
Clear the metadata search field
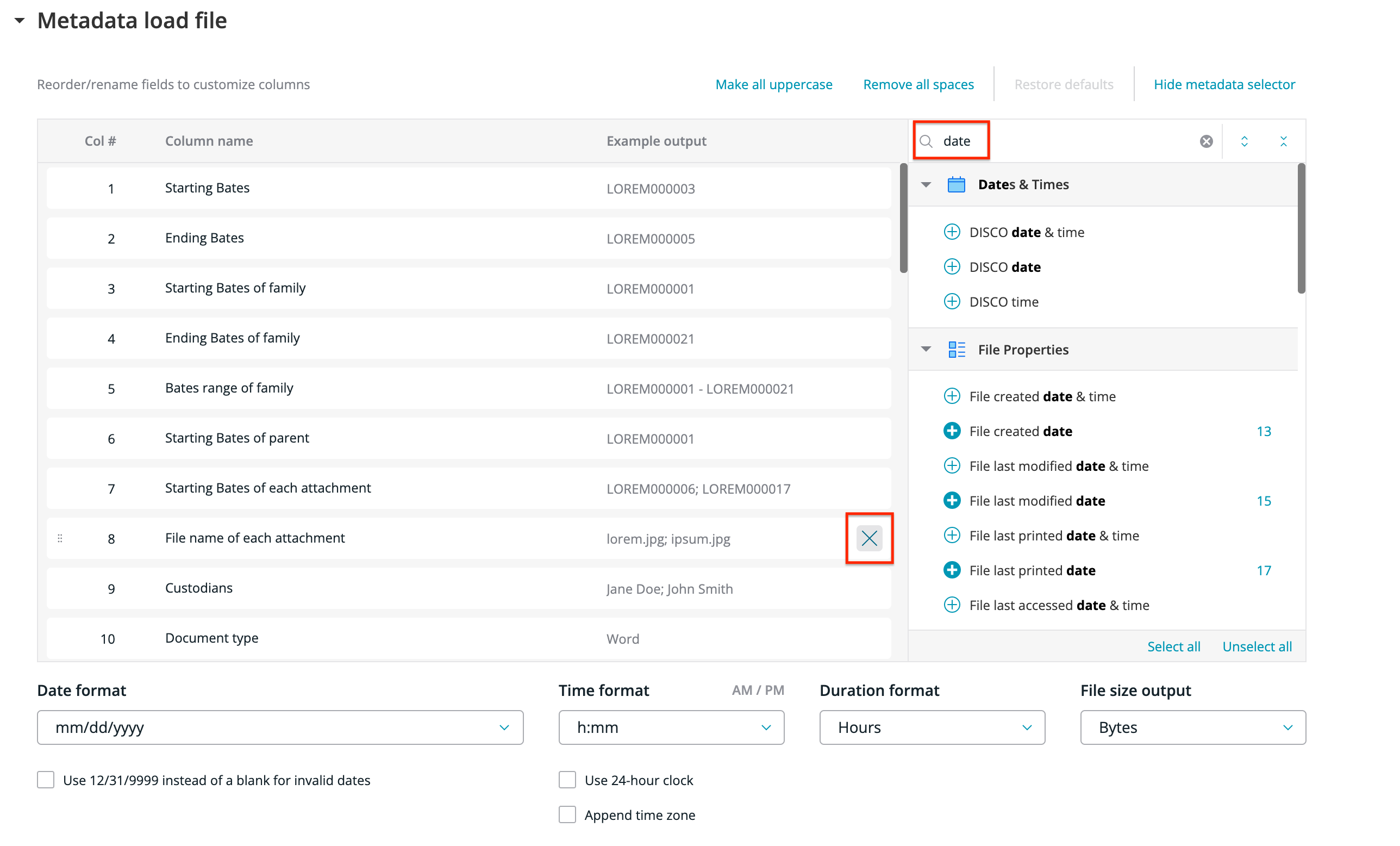(x=1205, y=141)
